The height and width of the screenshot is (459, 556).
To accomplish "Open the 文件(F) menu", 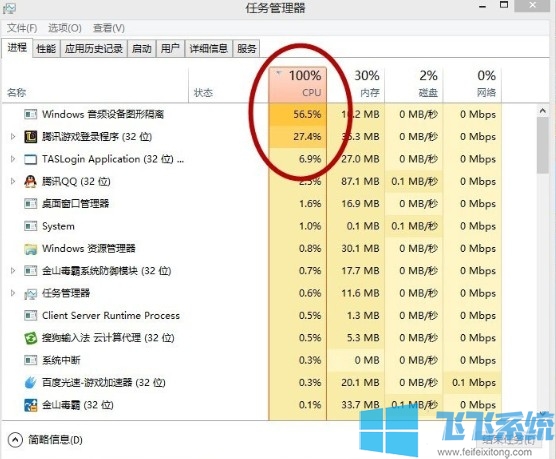I will (x=22, y=28).
